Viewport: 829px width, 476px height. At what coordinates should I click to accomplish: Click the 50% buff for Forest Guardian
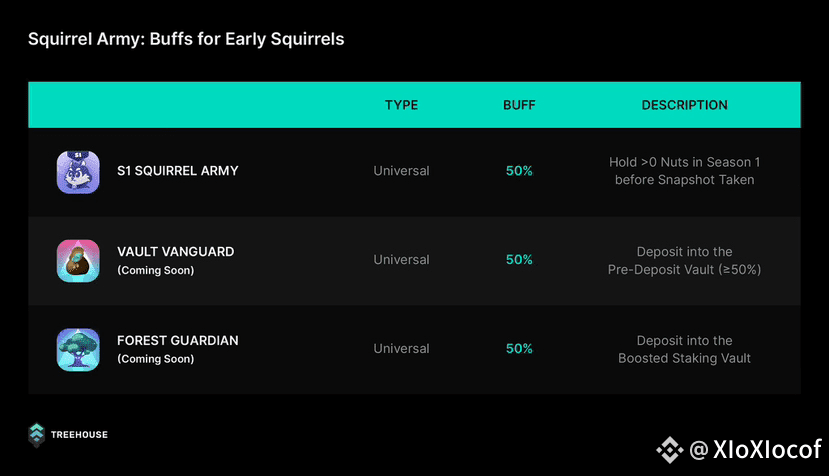pyautogui.click(x=519, y=349)
